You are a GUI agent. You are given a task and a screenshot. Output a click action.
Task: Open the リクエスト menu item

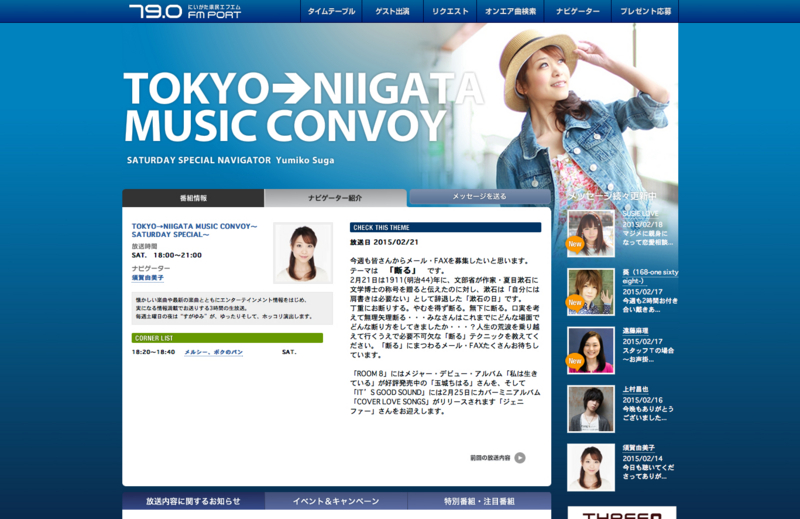click(450, 11)
